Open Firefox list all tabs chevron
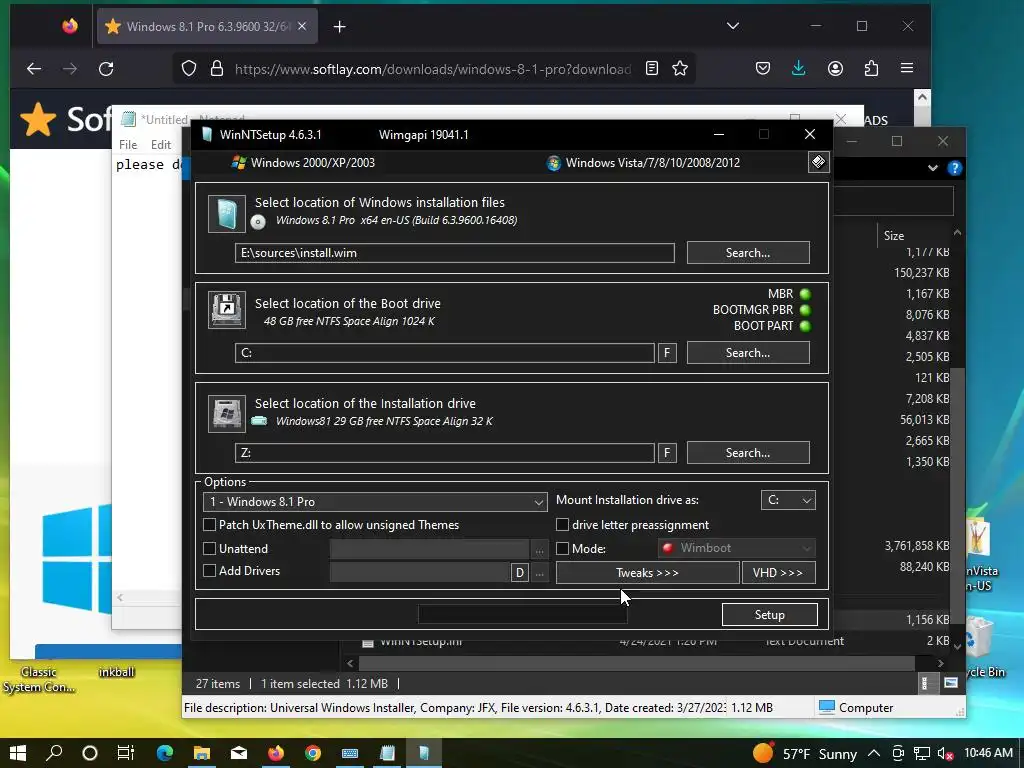This screenshot has height=768, width=1024. click(x=733, y=26)
